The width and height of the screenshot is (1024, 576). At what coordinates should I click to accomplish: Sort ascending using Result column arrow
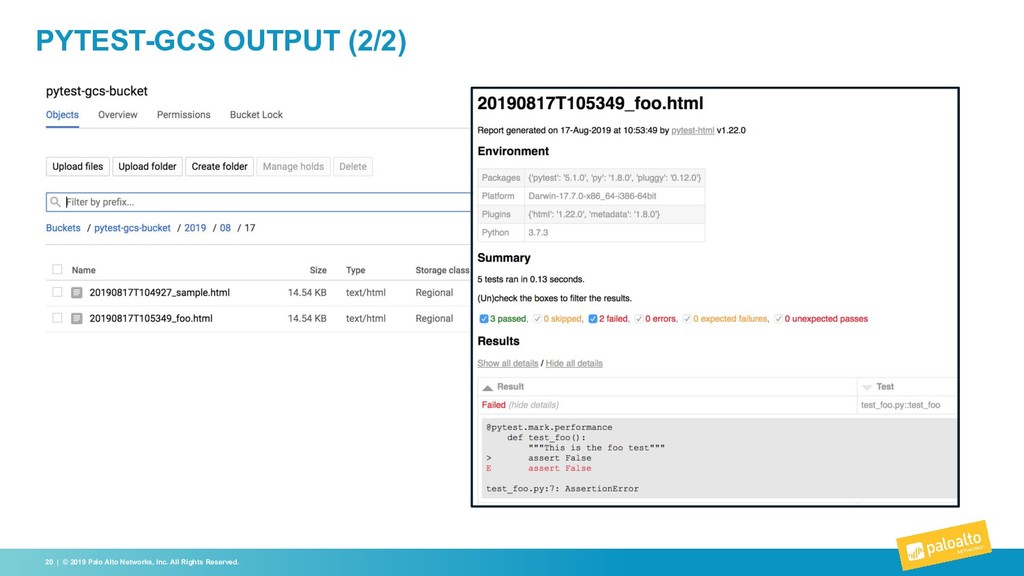487,387
